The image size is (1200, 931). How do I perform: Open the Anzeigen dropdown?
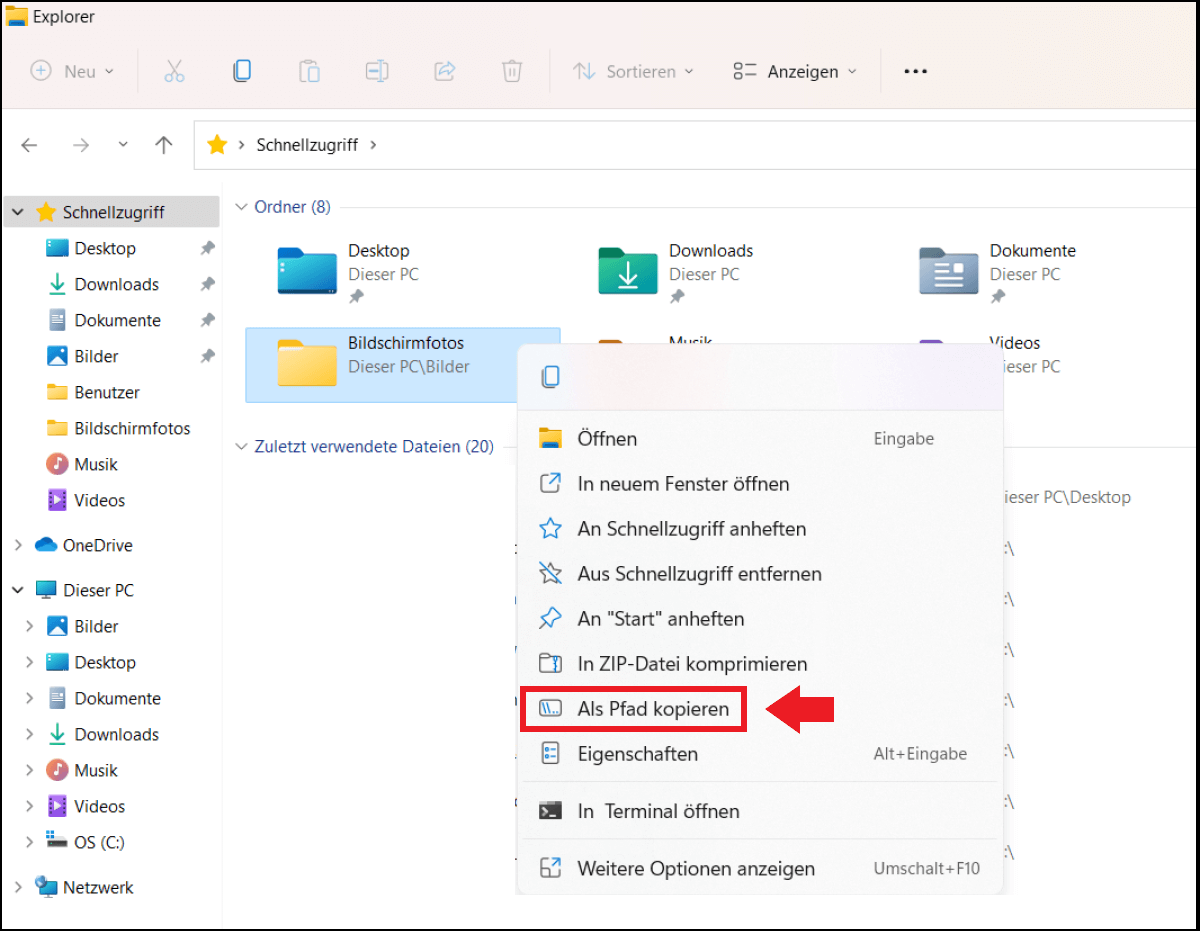click(x=795, y=71)
